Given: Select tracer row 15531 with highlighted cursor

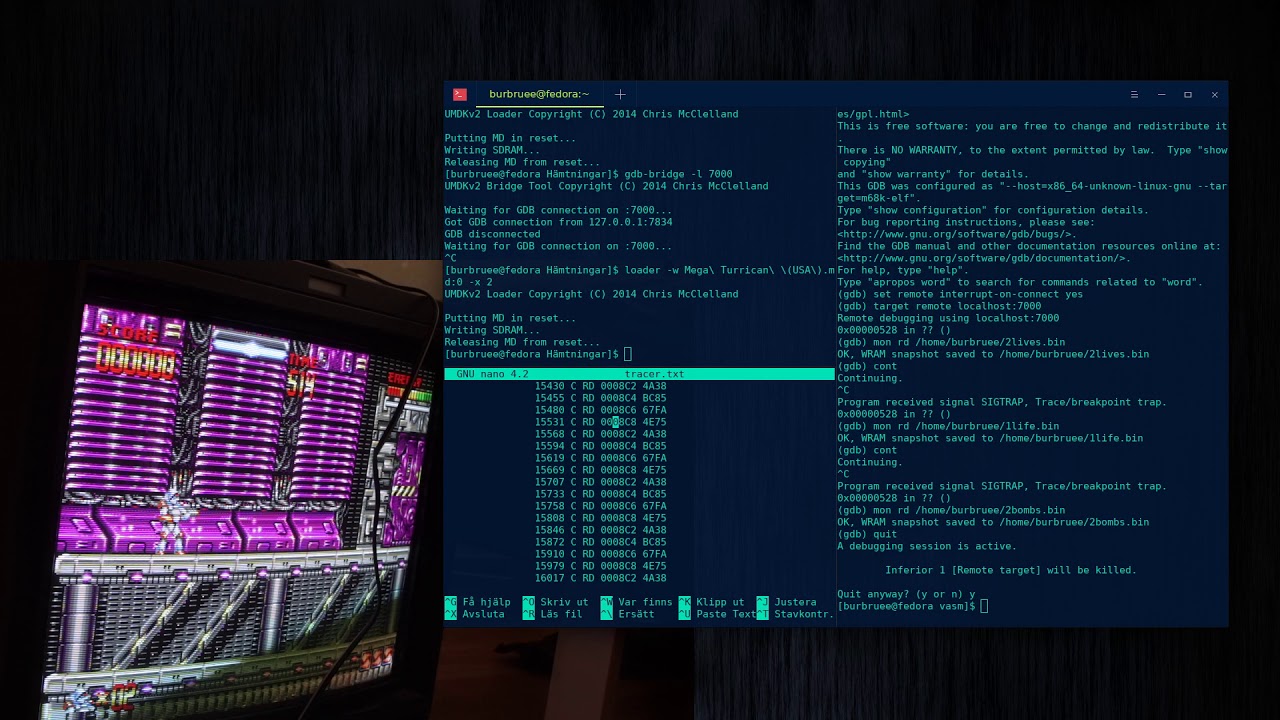Looking at the screenshot, I should 600,422.
